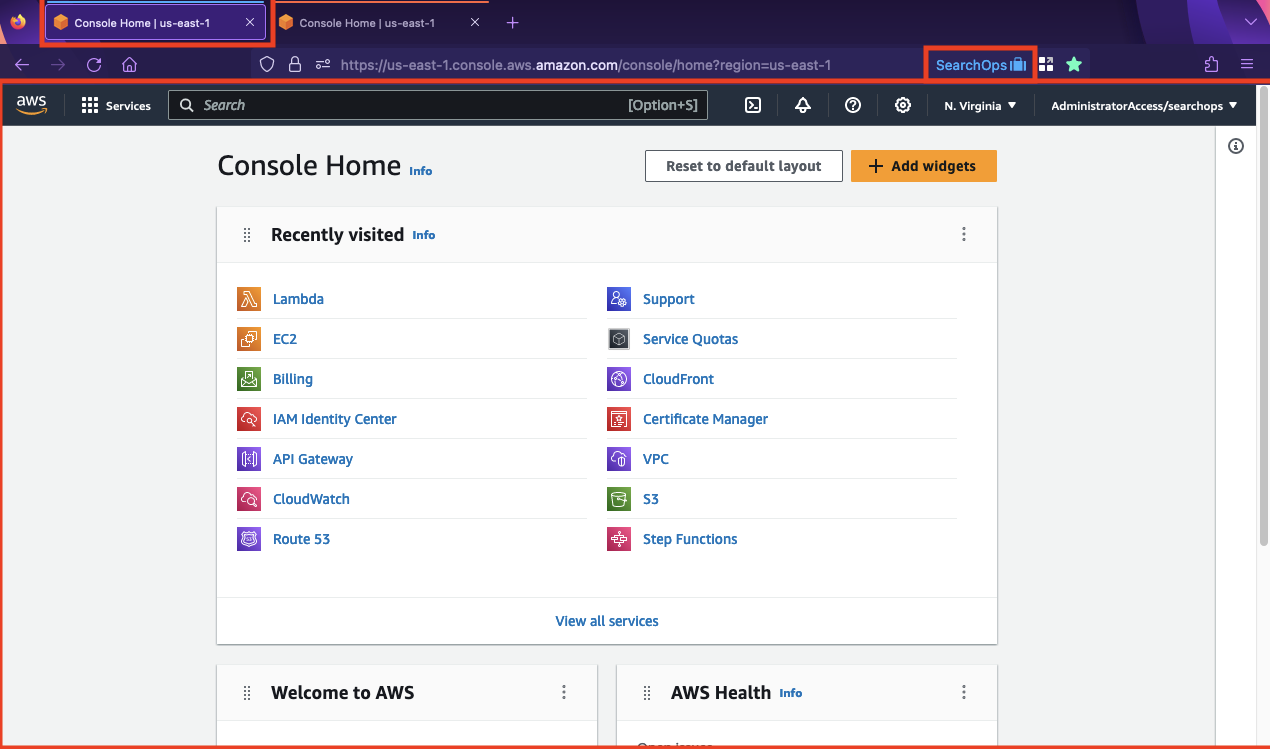The width and height of the screenshot is (1270, 749).
Task: Open a new browser tab
Action: click(512, 22)
